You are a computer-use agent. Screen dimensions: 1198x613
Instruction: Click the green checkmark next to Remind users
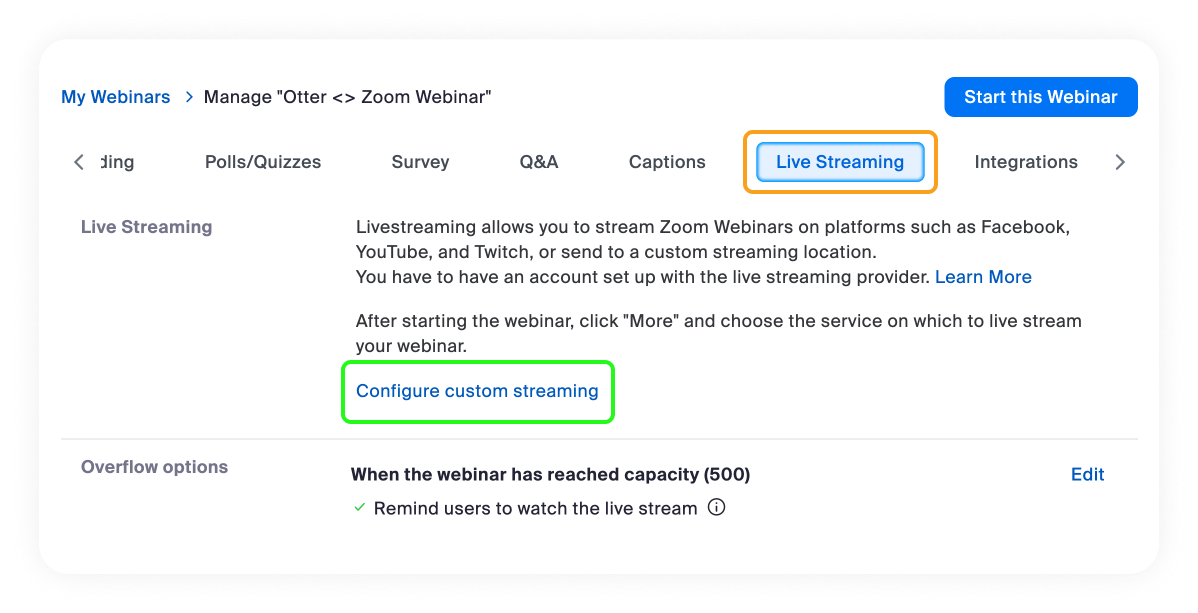point(360,508)
